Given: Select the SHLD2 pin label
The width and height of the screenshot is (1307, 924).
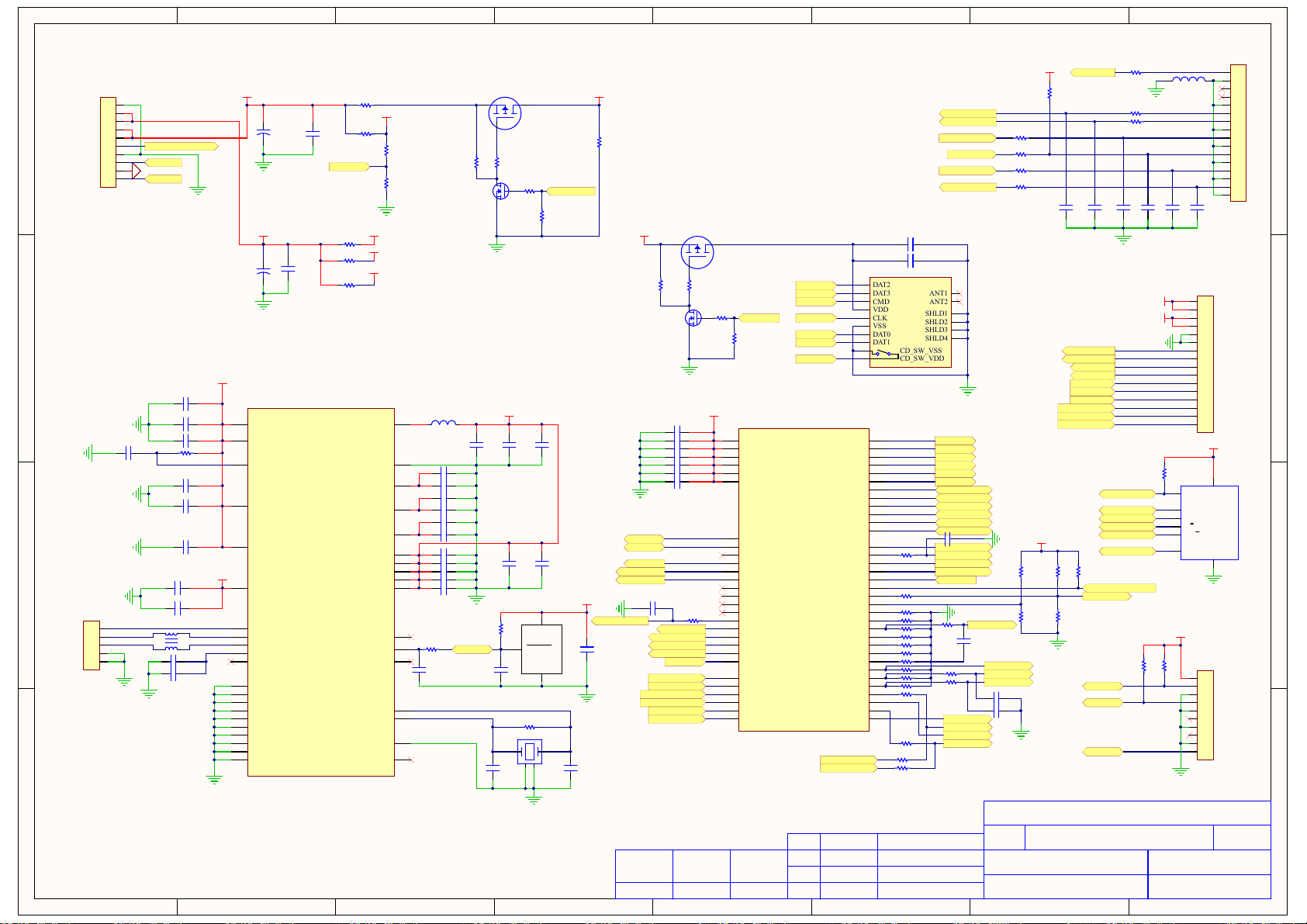Looking at the screenshot, I should [x=936, y=322].
